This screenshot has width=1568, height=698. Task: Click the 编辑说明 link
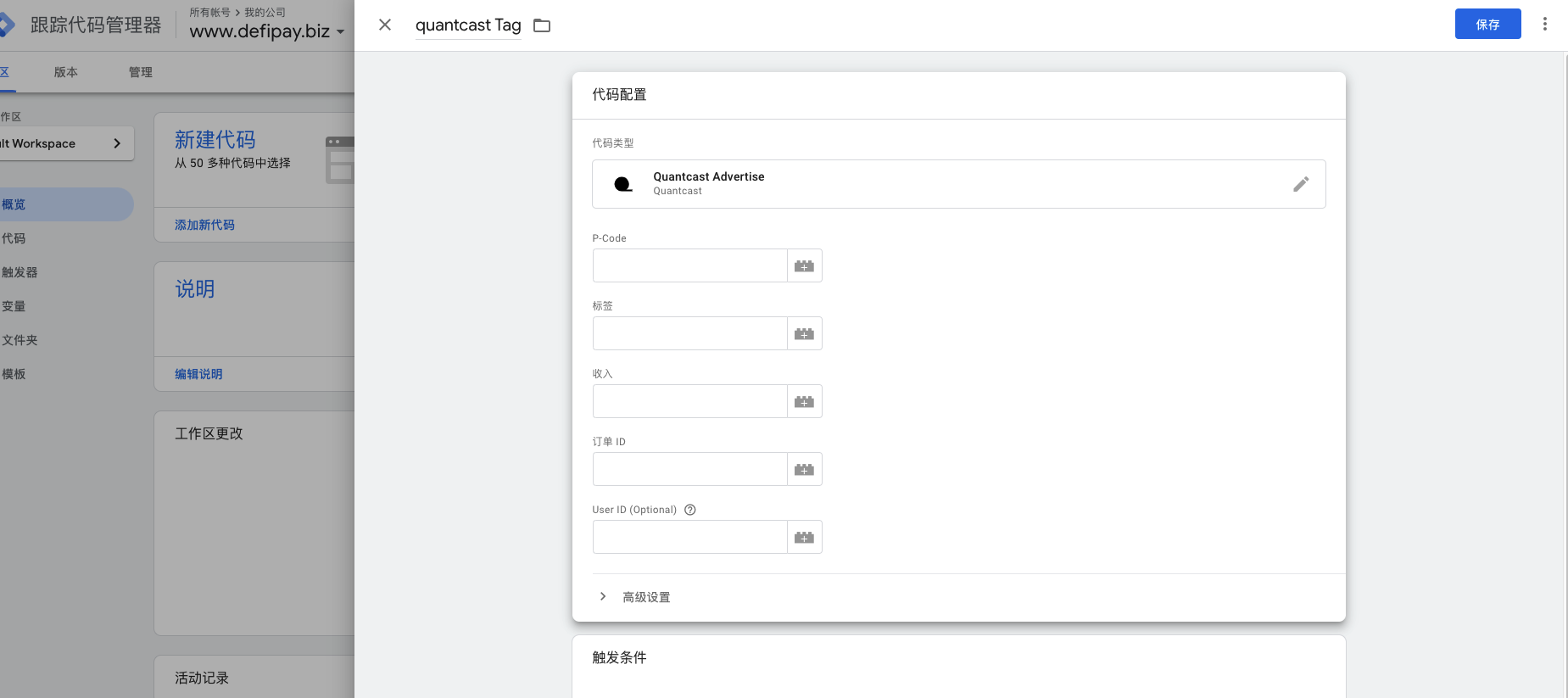point(198,374)
